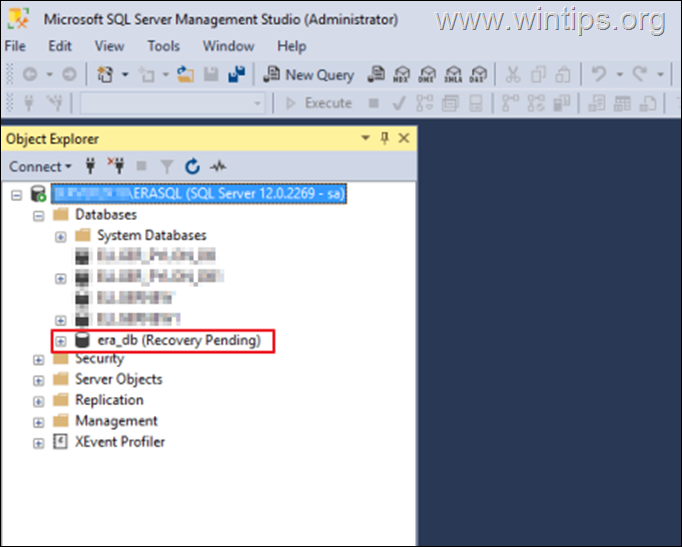Open the Redo history dropdown arrow
Image resolution: width=682 pixels, height=547 pixels.
(660, 75)
